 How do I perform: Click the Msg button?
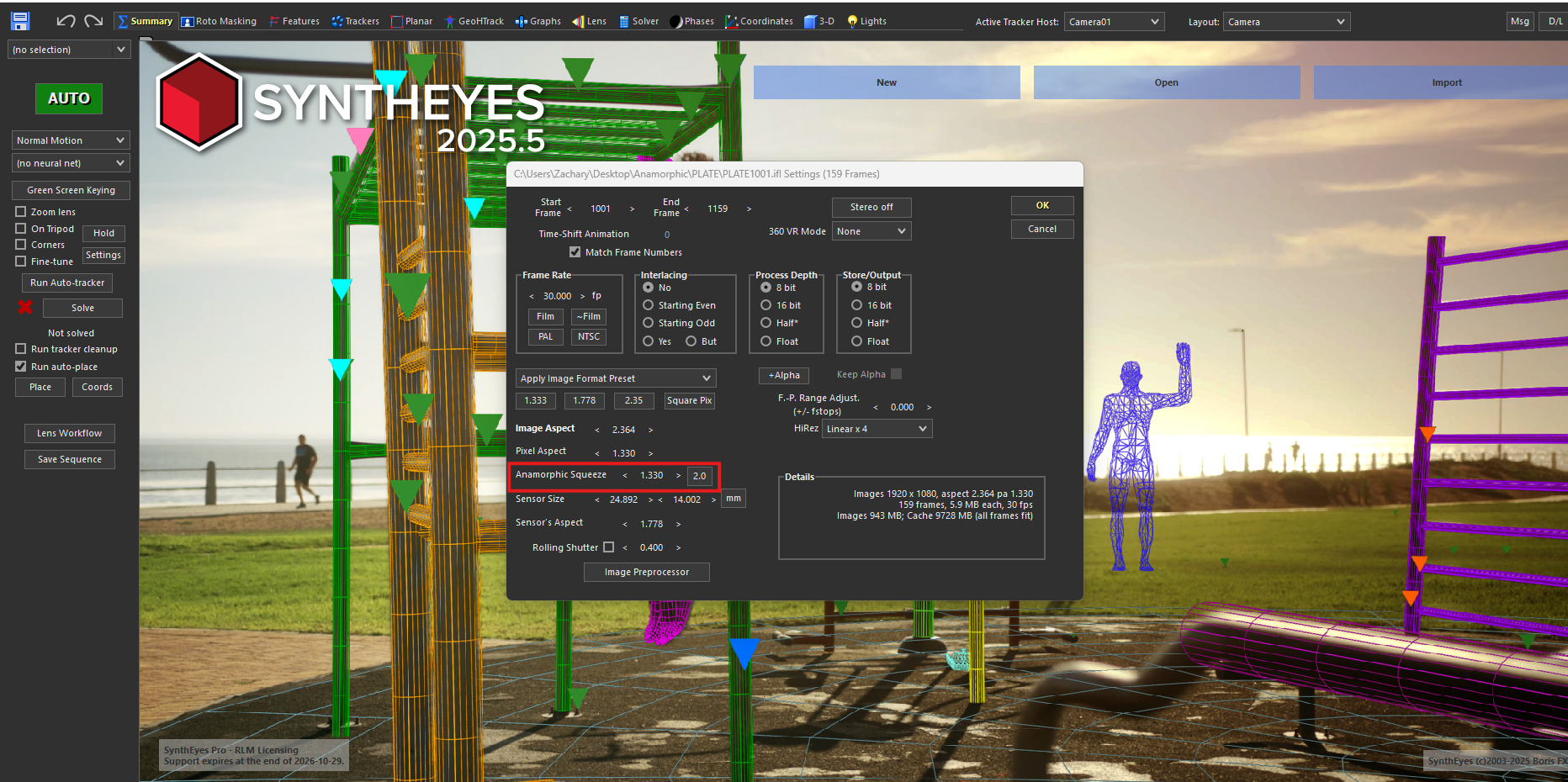pyautogui.click(x=1520, y=22)
